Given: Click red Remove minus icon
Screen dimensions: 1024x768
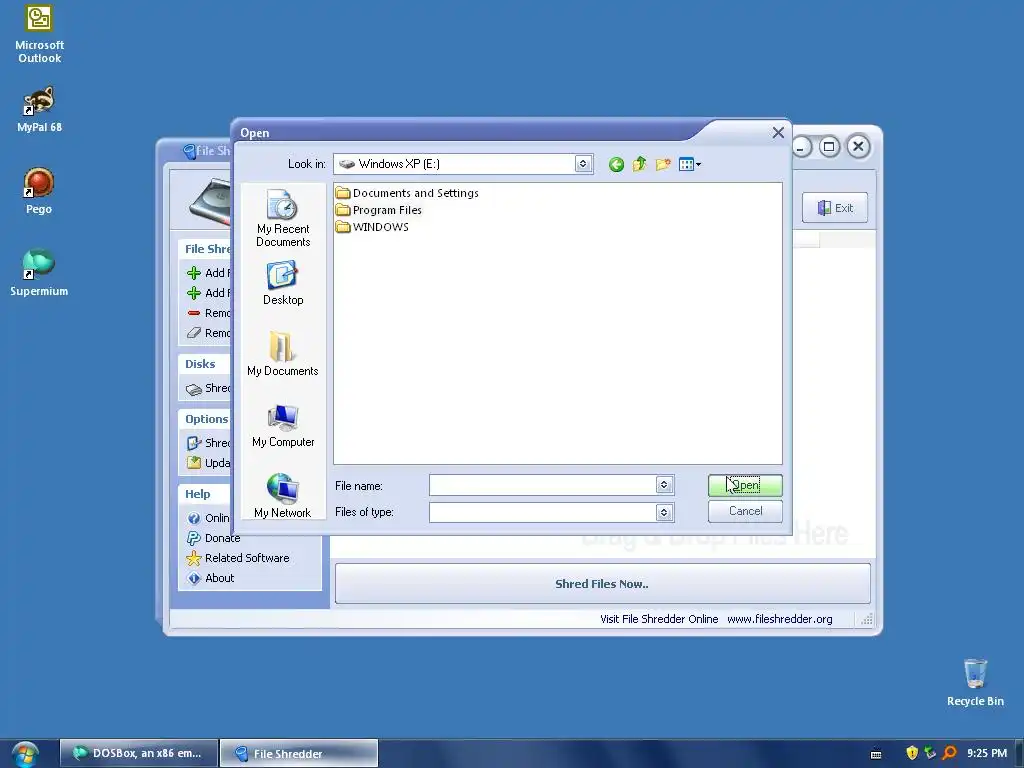Looking at the screenshot, I should pyautogui.click(x=194, y=313).
